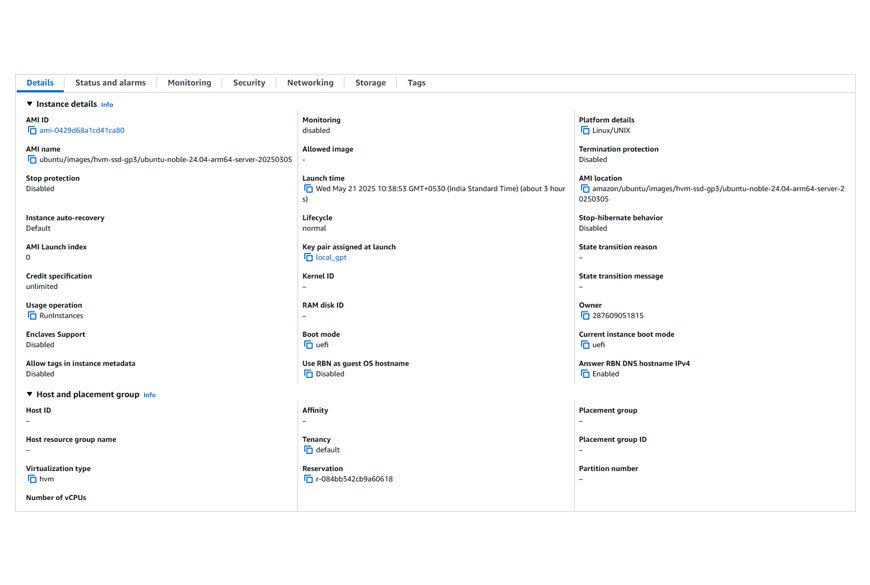The height and width of the screenshot is (585, 870).
Task: Copy the Usage operation RunInstances value
Action: (32, 316)
